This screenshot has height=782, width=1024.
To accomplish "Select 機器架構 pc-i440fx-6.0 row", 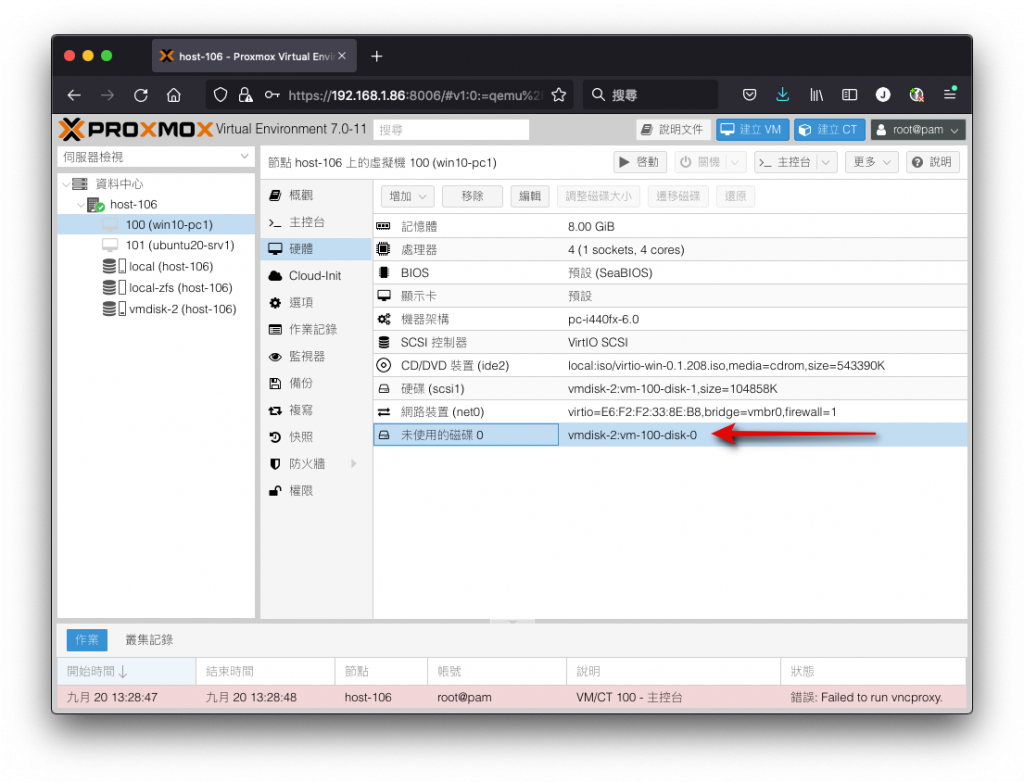I will pos(670,319).
